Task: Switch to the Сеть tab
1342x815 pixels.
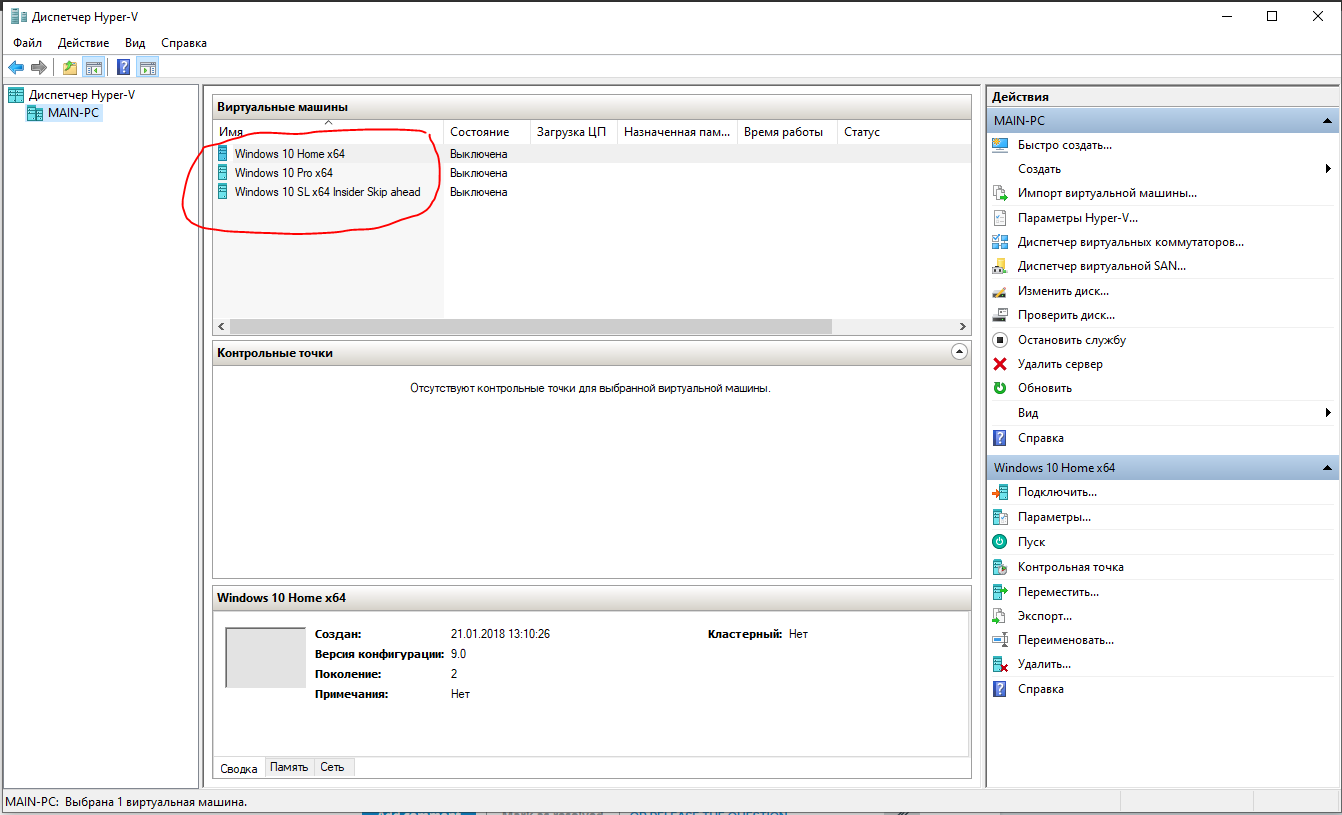Action: [333, 767]
